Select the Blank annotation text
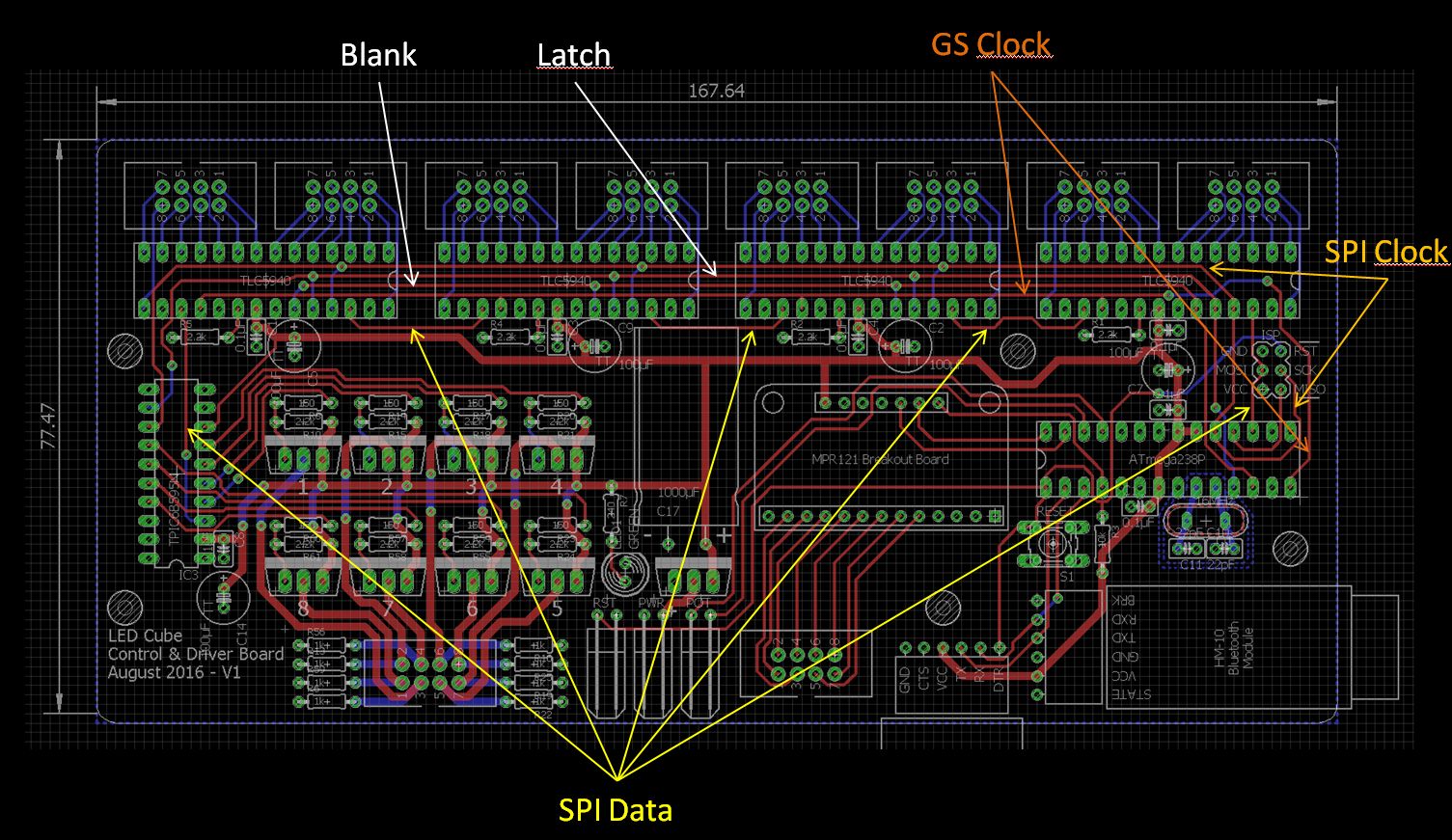This screenshot has width=1452, height=840. (378, 55)
